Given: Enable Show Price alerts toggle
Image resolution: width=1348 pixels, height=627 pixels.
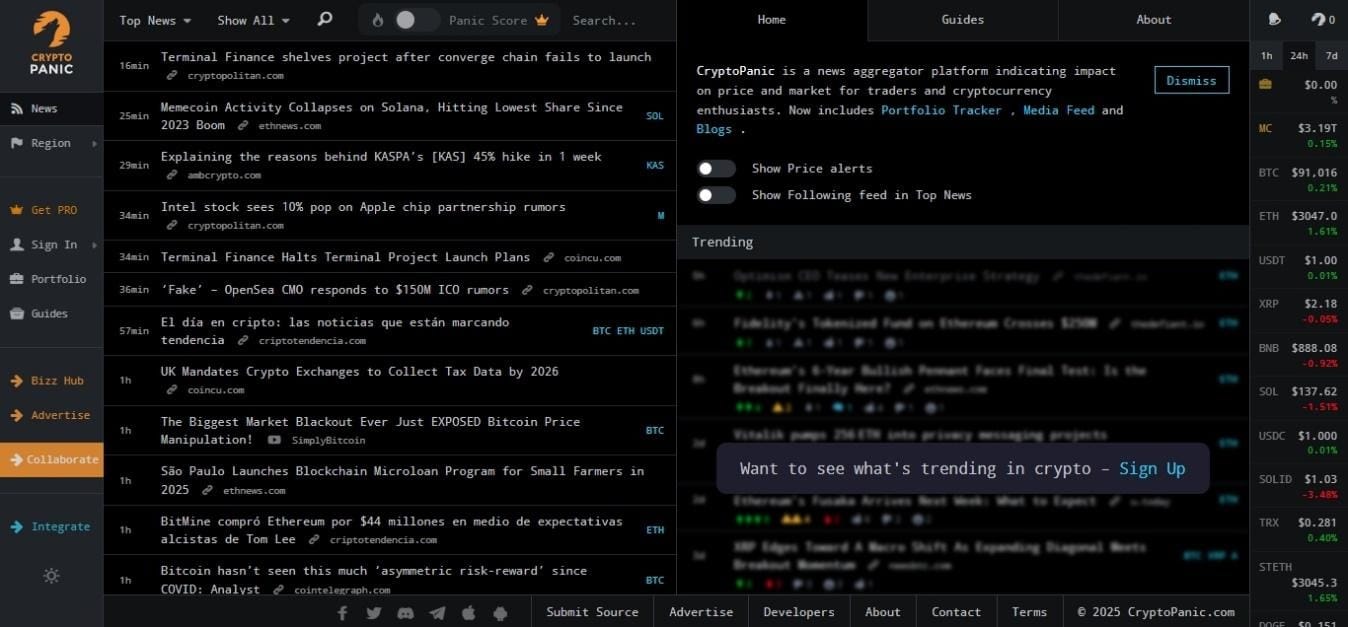Looking at the screenshot, I should 716,168.
